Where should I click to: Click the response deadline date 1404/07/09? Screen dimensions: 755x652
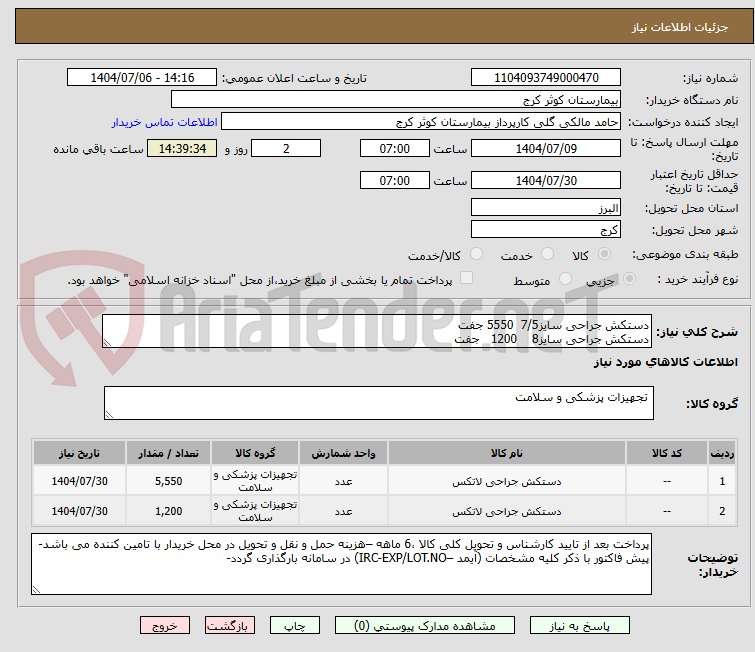[546, 148]
